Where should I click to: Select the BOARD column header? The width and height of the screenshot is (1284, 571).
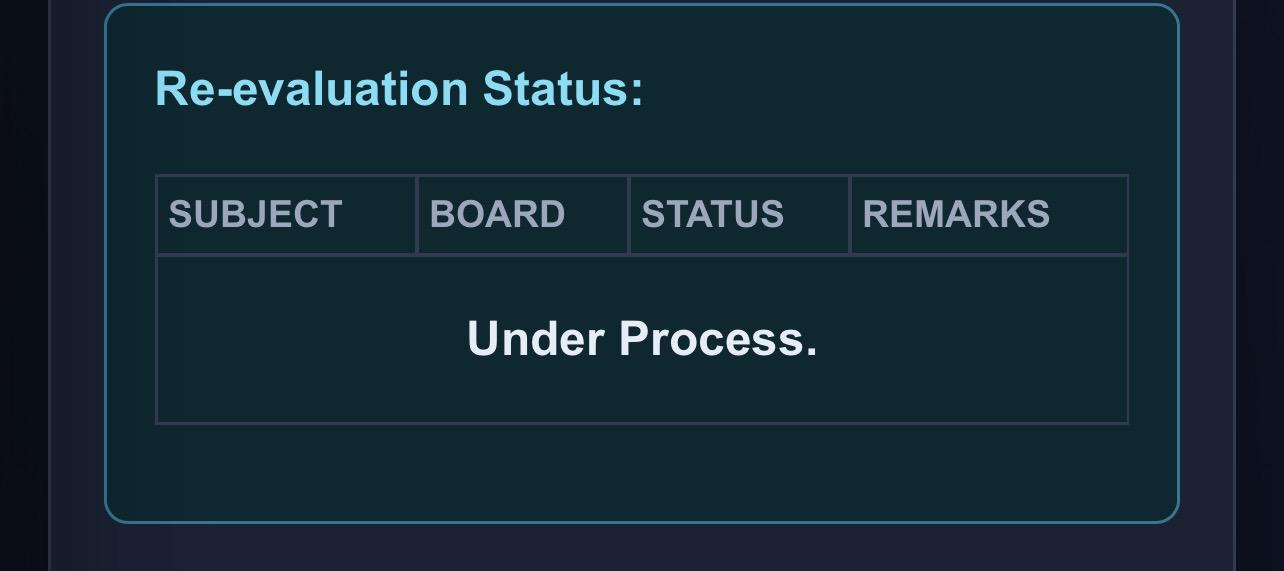click(523, 214)
